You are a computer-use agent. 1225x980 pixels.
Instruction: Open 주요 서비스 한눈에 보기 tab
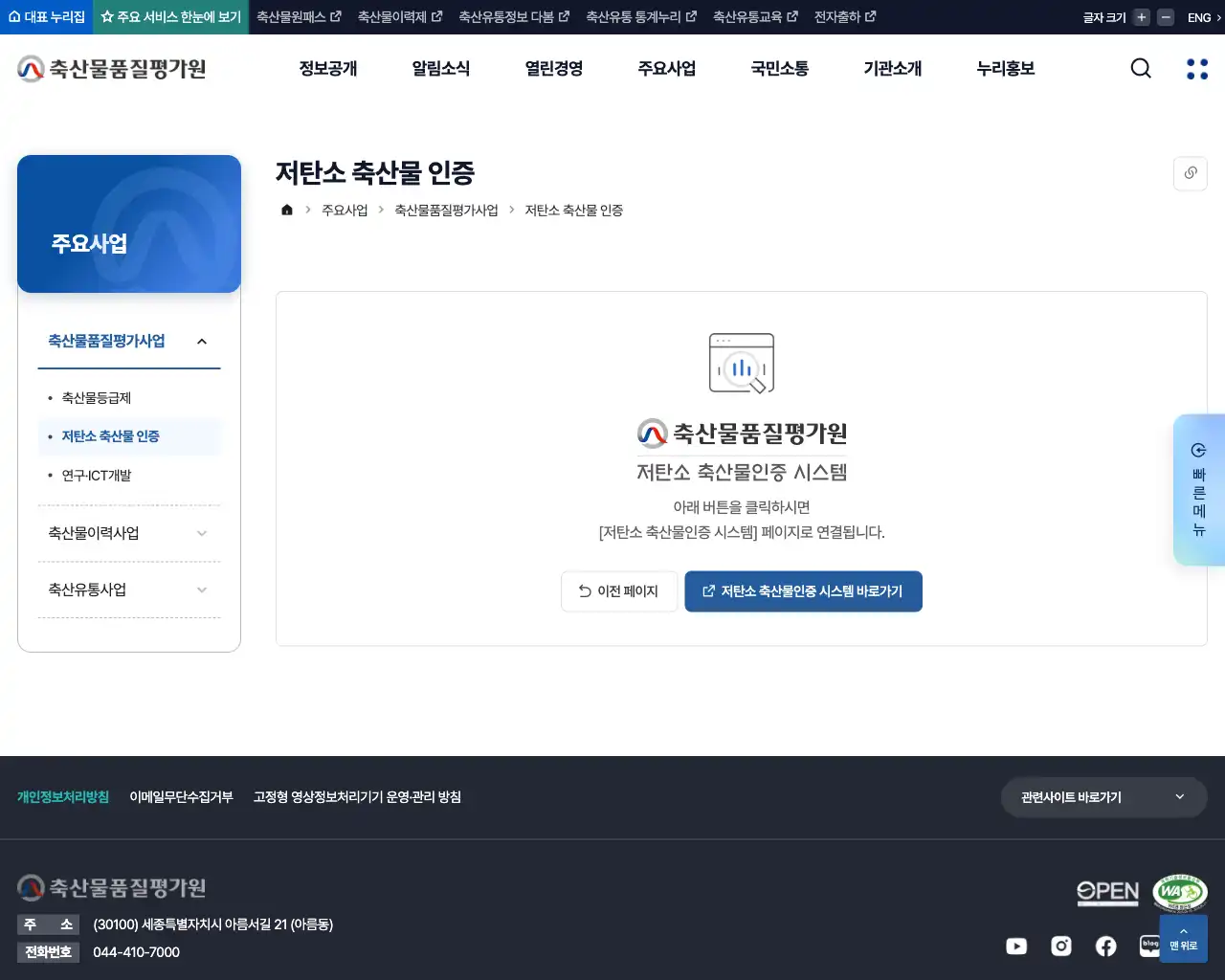(171, 17)
